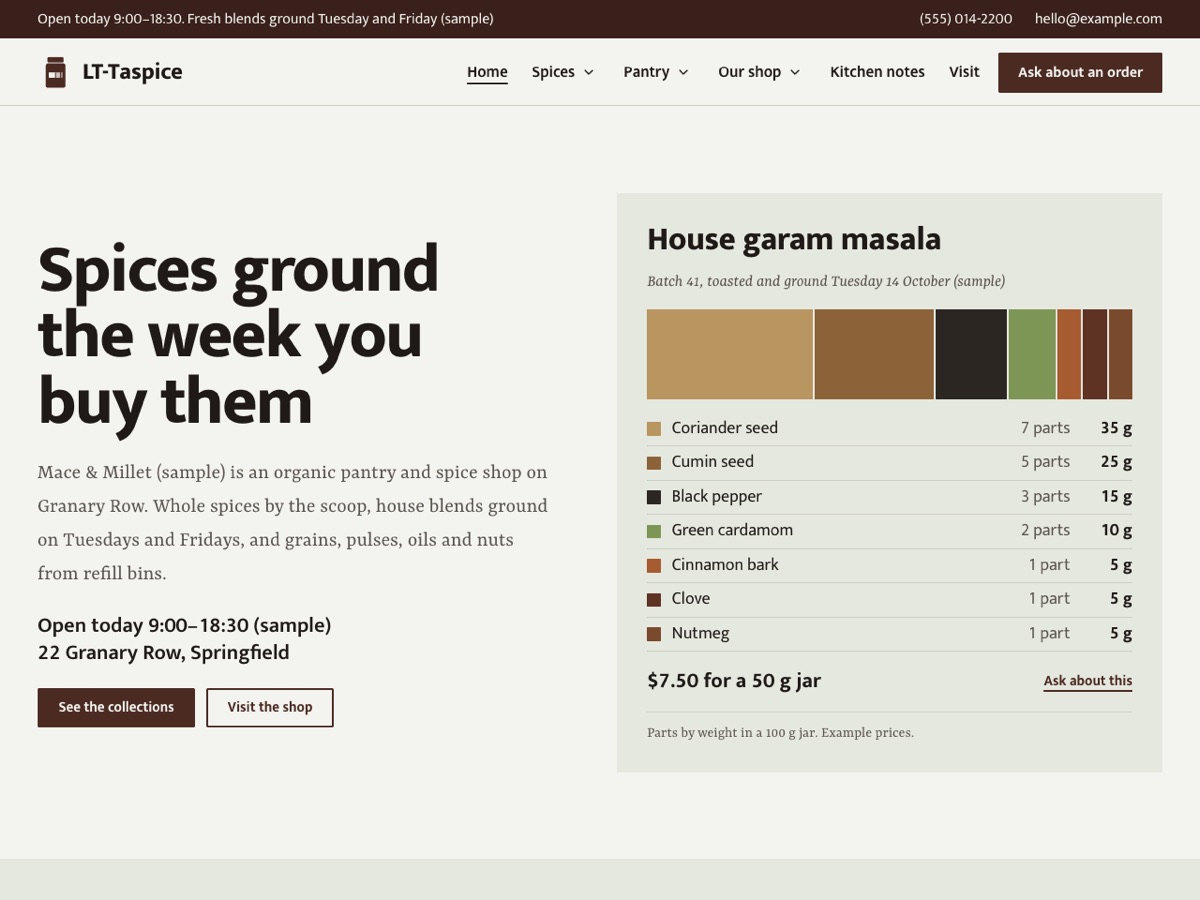Click the Coriander seed legend swatch
Viewport: 1200px width, 900px height.
click(654, 429)
